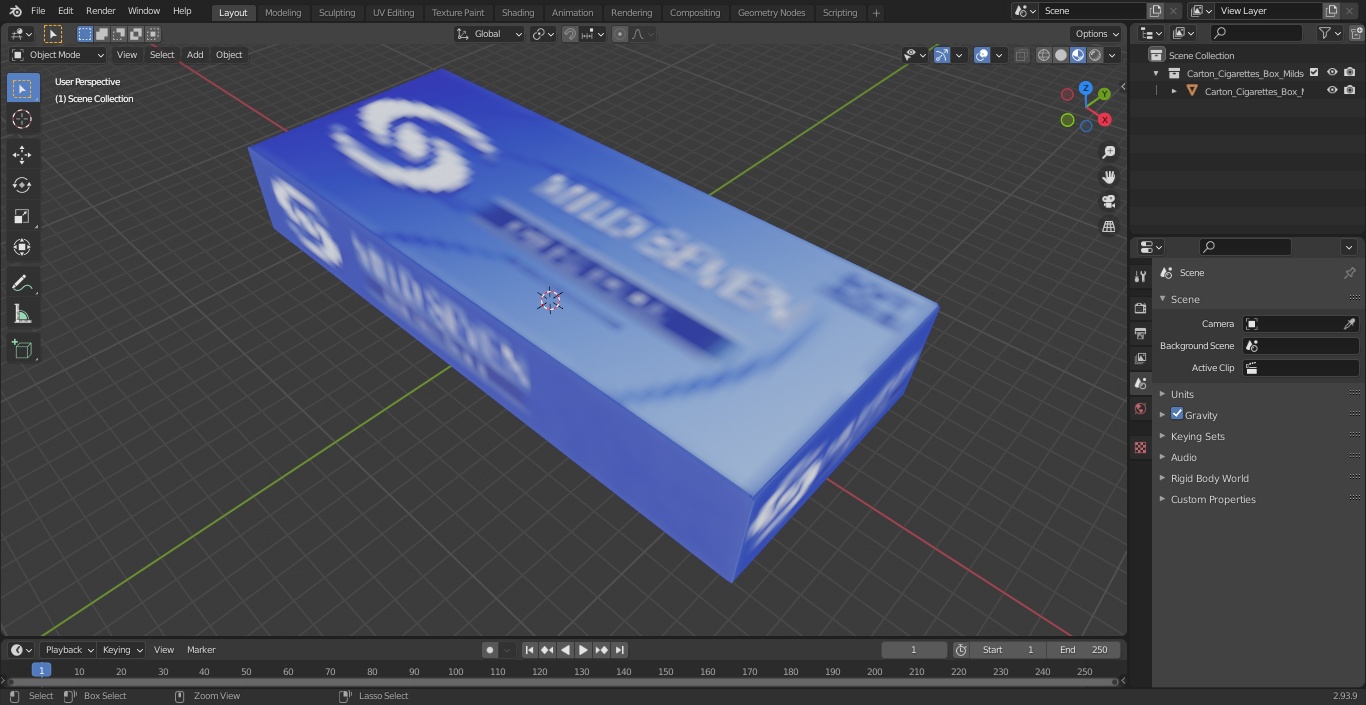Click the End frame field
The width and height of the screenshot is (1366, 705).
pos(1084,650)
